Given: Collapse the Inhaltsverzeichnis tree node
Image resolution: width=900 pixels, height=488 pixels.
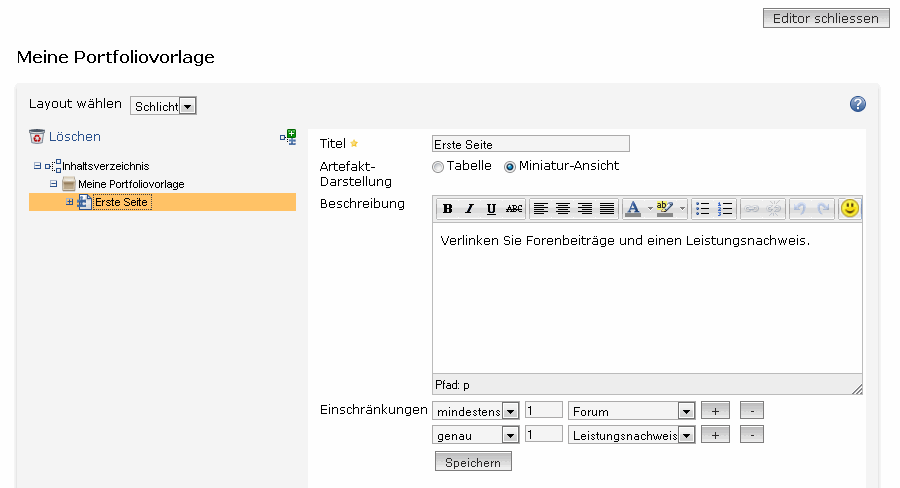Looking at the screenshot, I should point(37,166).
